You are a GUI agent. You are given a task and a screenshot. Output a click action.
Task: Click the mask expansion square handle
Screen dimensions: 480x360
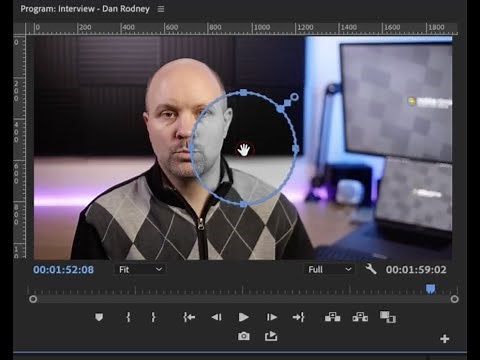tap(287, 103)
